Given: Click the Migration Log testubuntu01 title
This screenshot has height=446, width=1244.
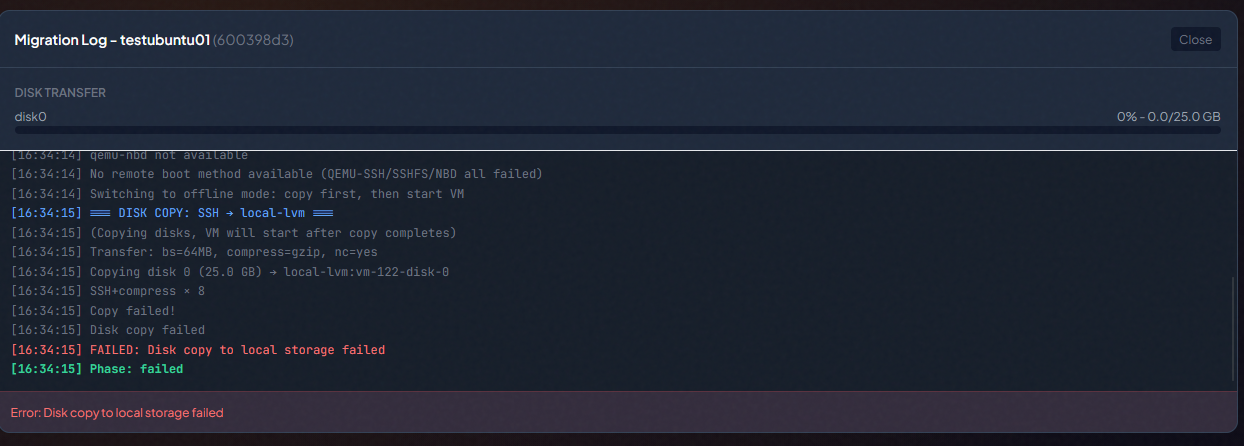Looking at the screenshot, I should 112,40.
